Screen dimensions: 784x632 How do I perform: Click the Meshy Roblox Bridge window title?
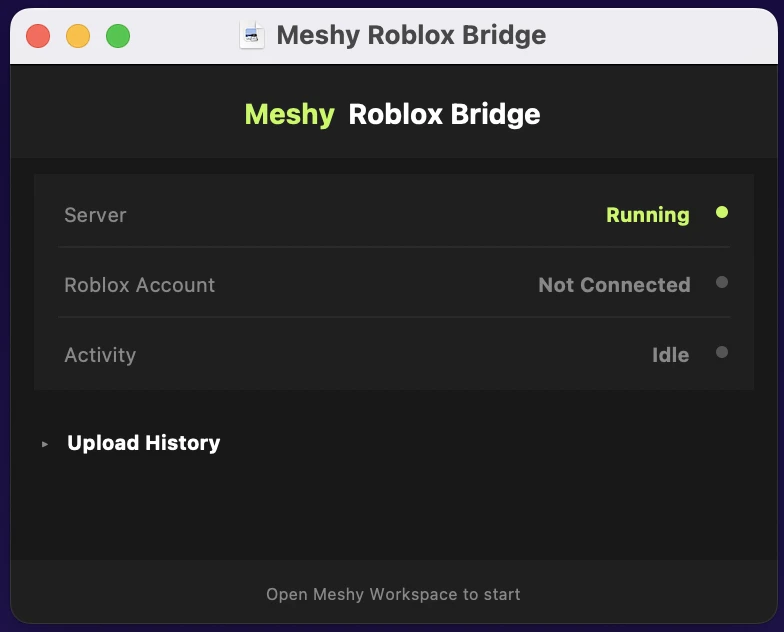point(411,36)
